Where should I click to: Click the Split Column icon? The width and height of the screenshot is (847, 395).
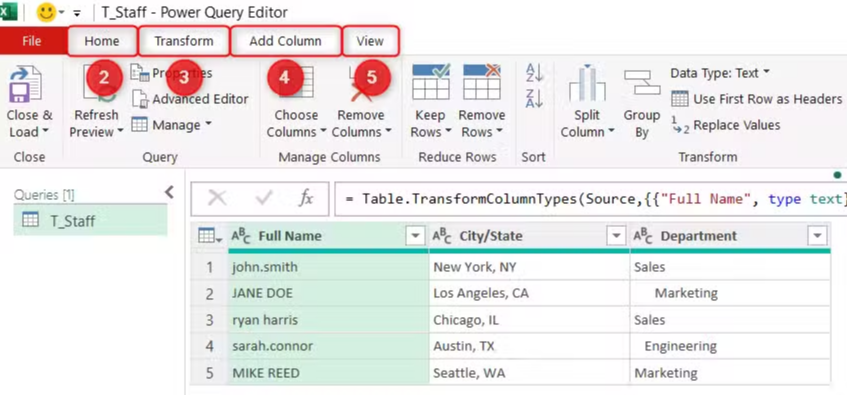587,83
